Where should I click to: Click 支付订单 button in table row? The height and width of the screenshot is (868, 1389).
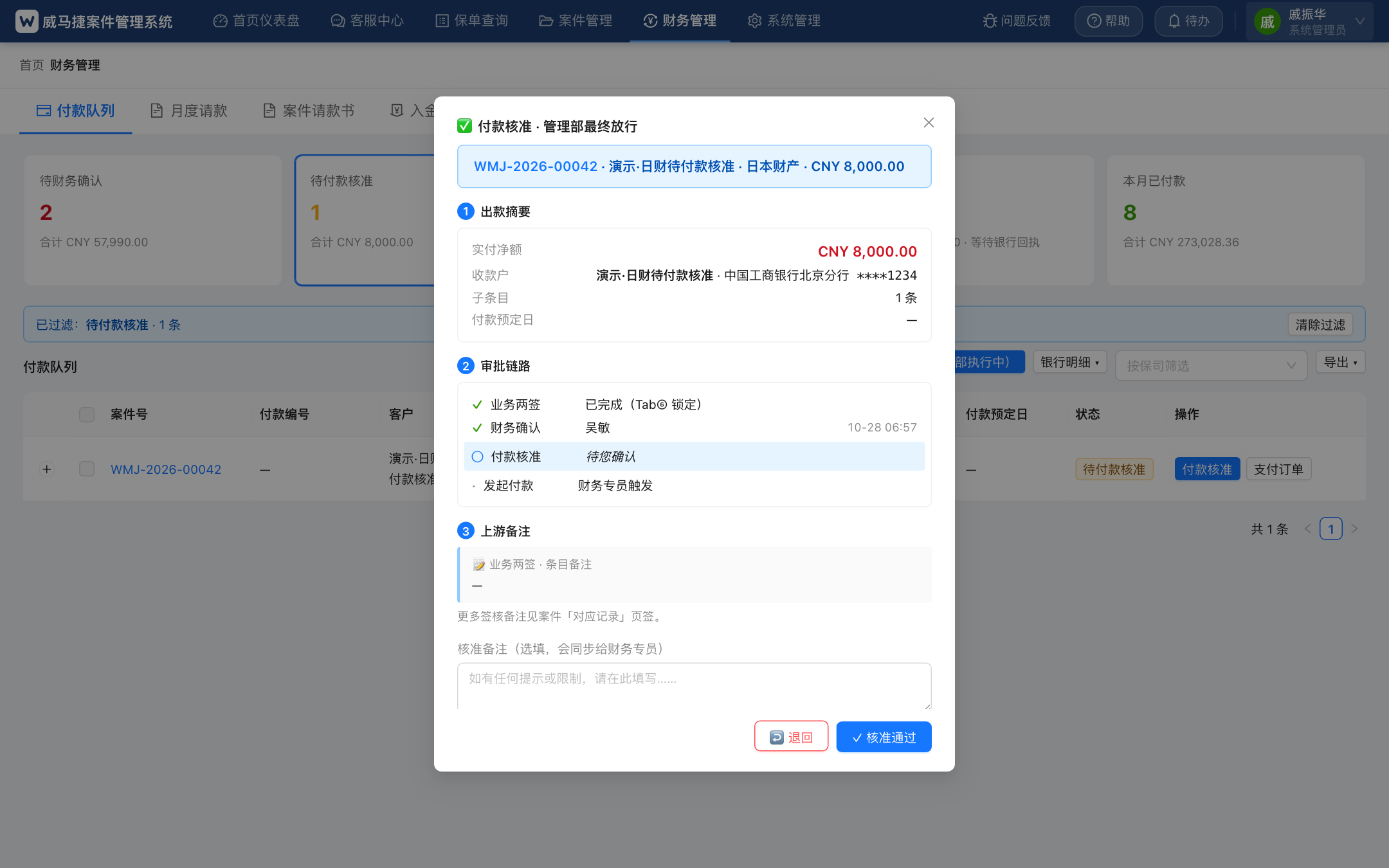1278,469
